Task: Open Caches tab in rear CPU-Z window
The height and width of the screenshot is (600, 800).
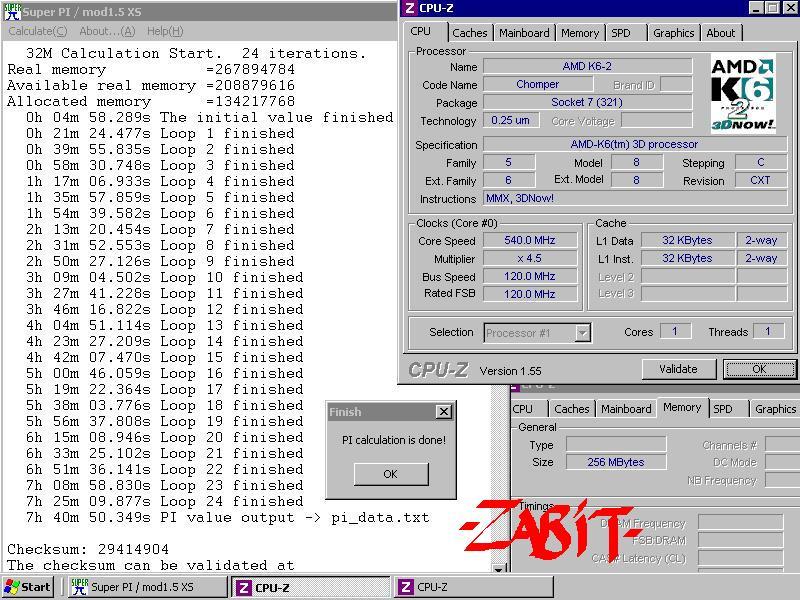Action: pos(571,409)
